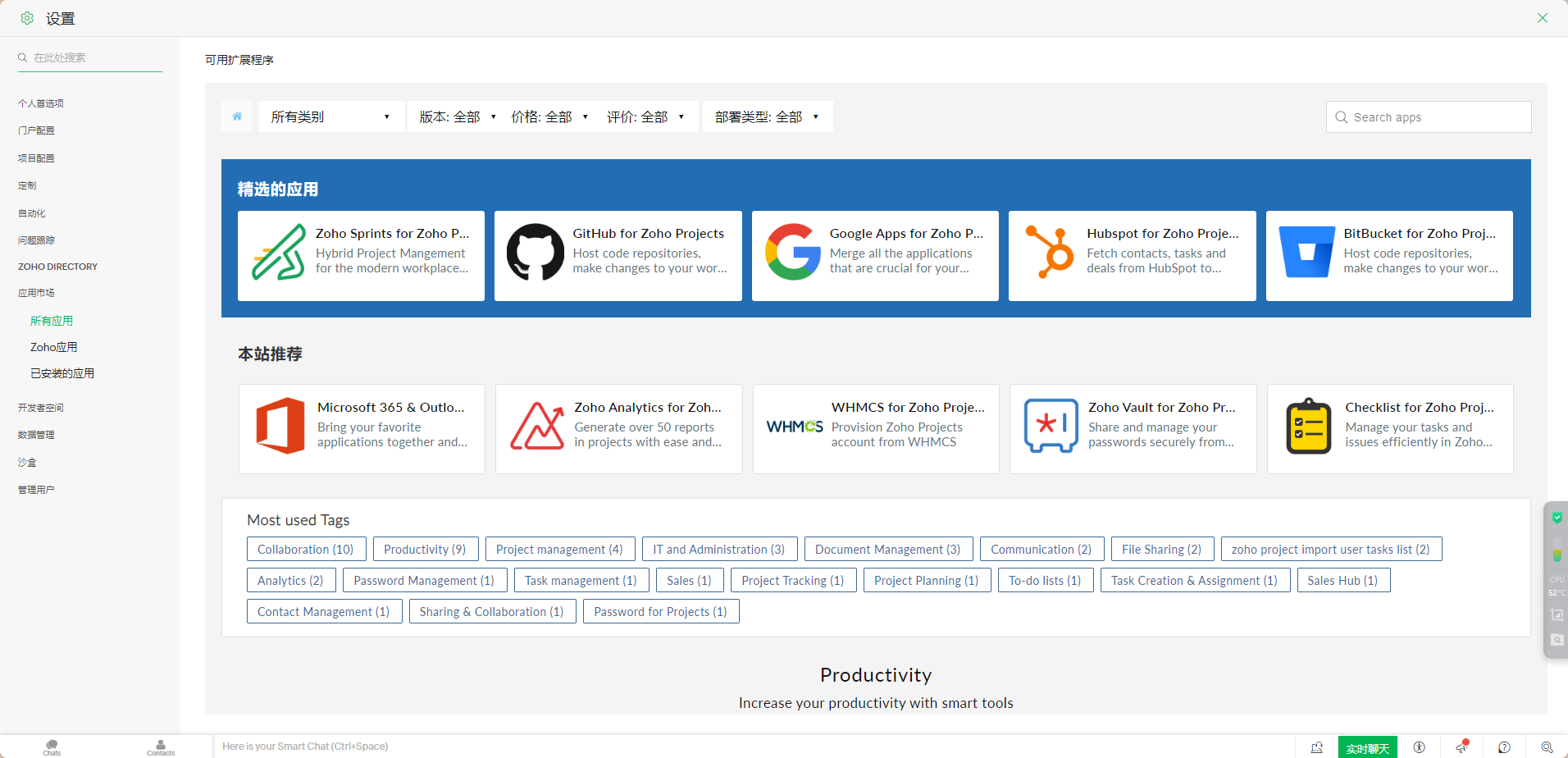This screenshot has width=1568, height=758.
Task: Open 项目配置 in sidebar
Action: click(36, 158)
